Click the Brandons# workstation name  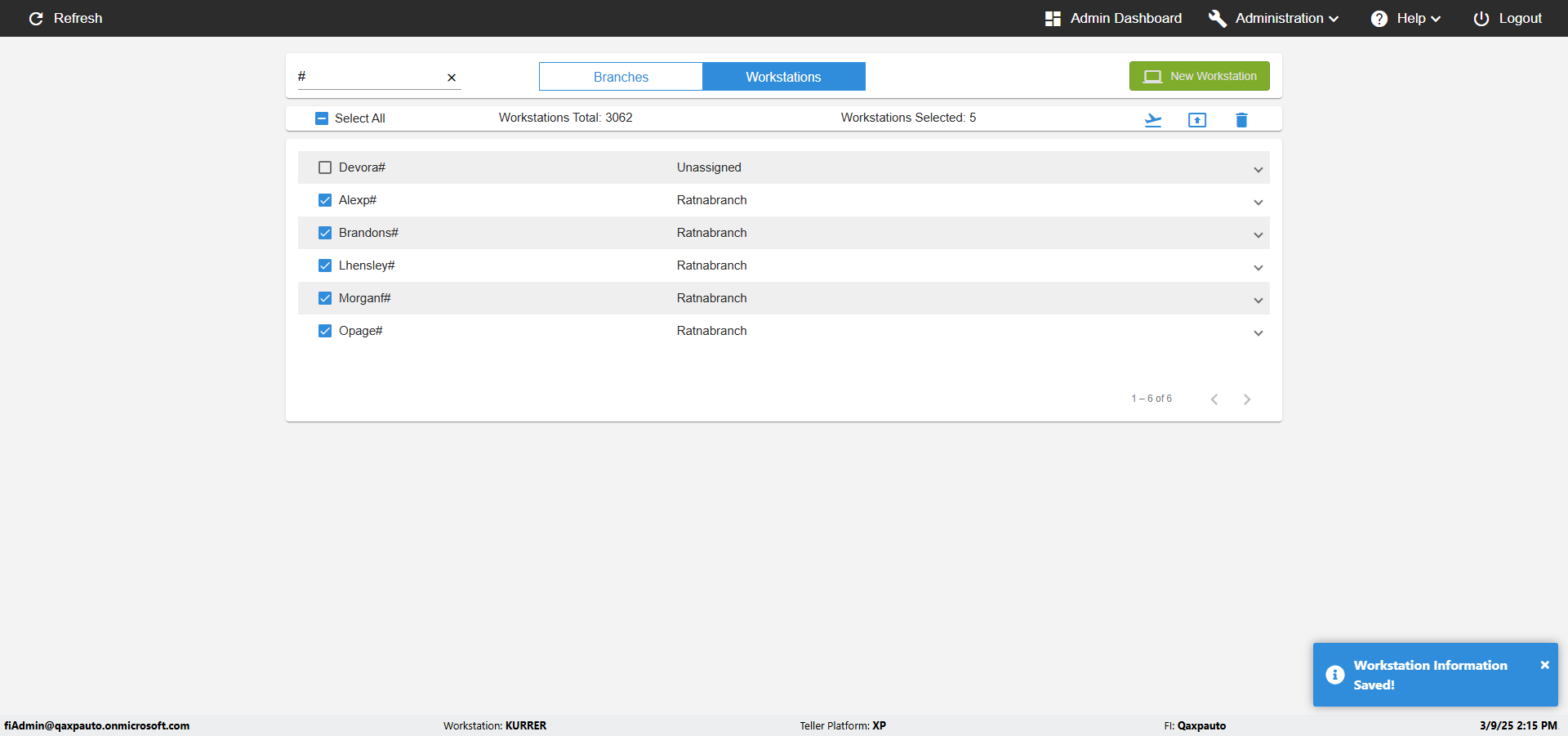[x=368, y=233]
